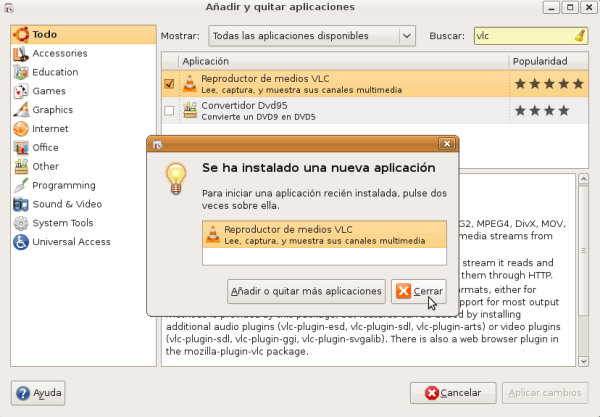Select the Graphics category icon
The image size is (600, 417).
(x=20, y=111)
